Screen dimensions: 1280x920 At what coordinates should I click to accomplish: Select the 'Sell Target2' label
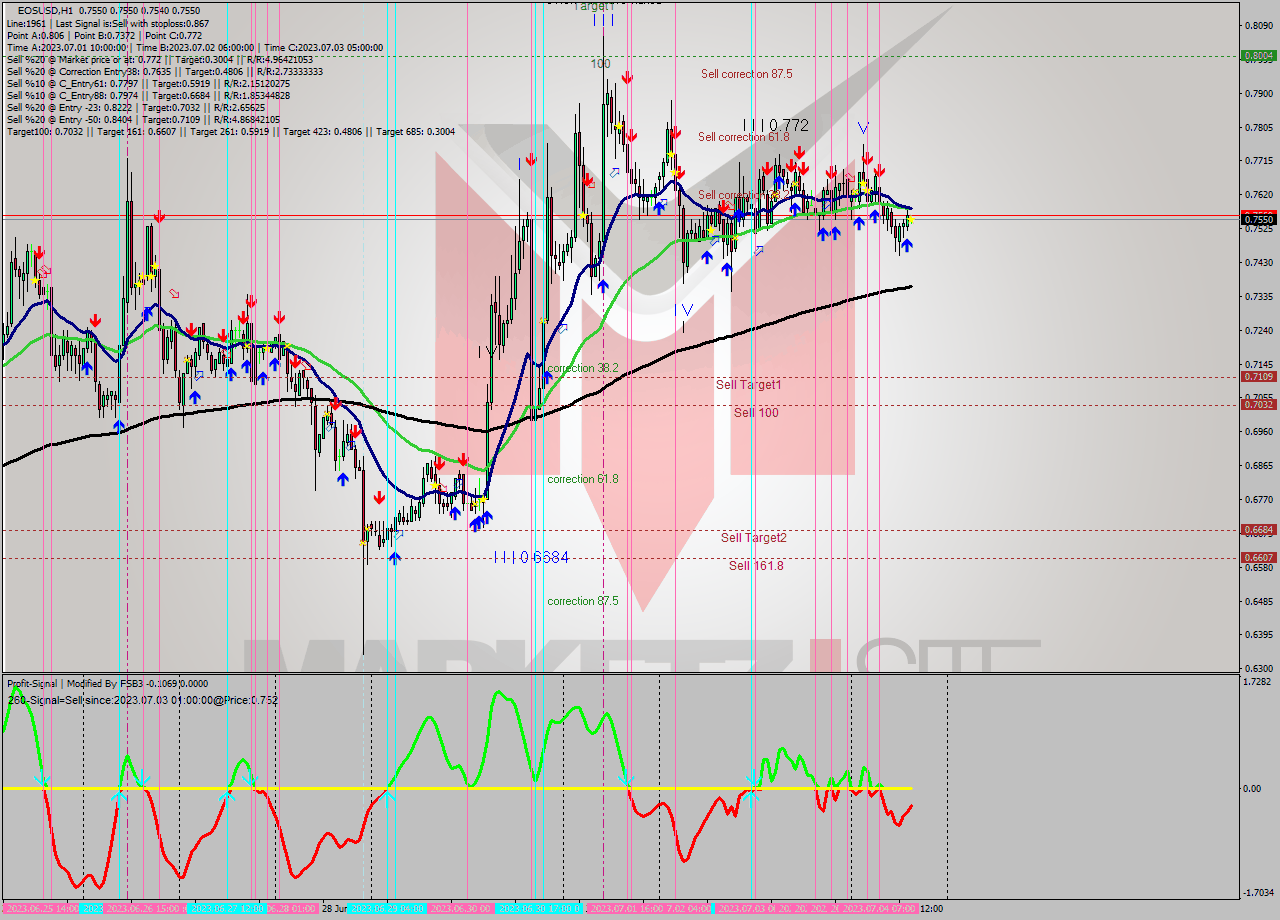point(754,537)
